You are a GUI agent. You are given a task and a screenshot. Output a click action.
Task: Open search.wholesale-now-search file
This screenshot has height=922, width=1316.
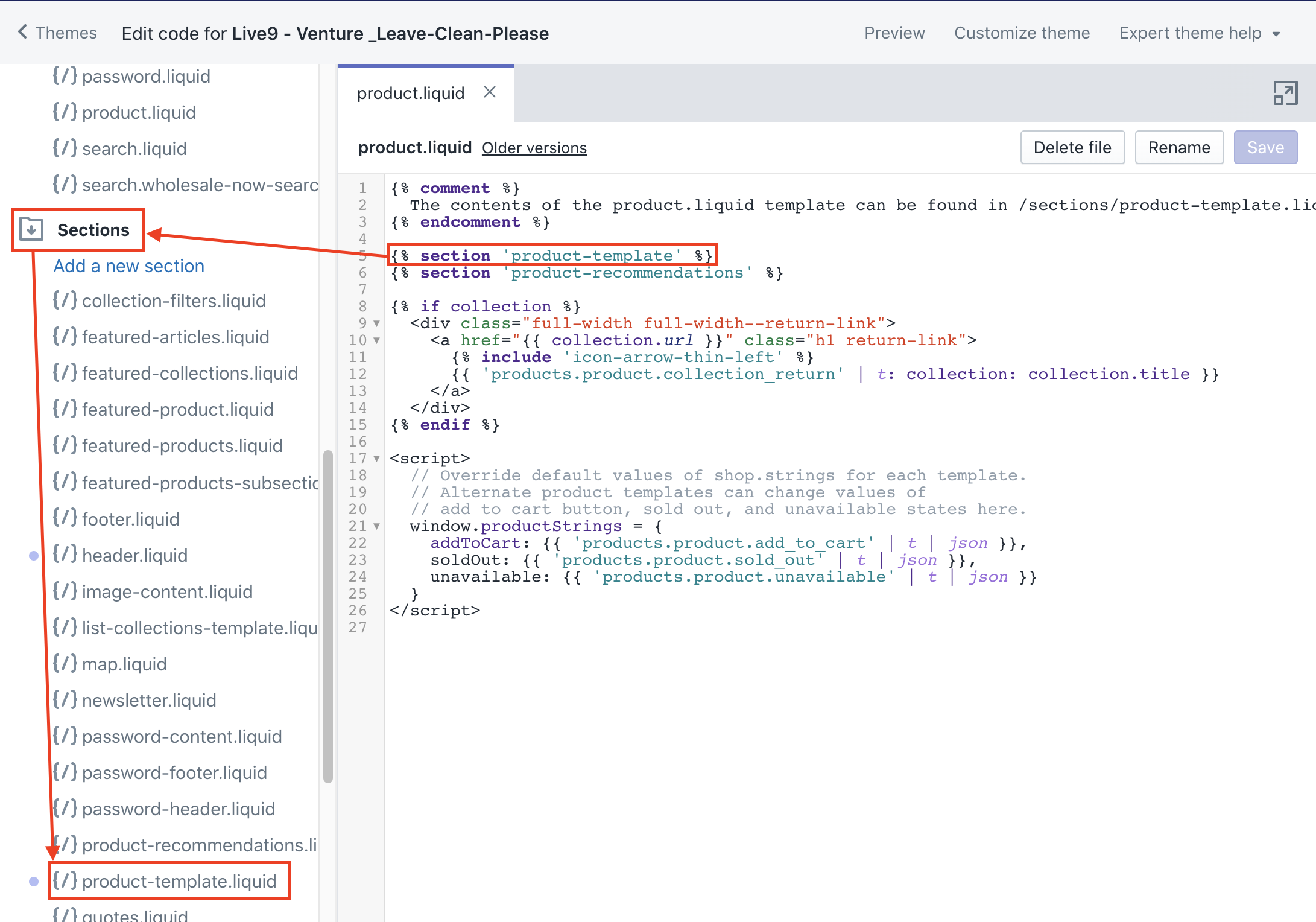[200, 185]
